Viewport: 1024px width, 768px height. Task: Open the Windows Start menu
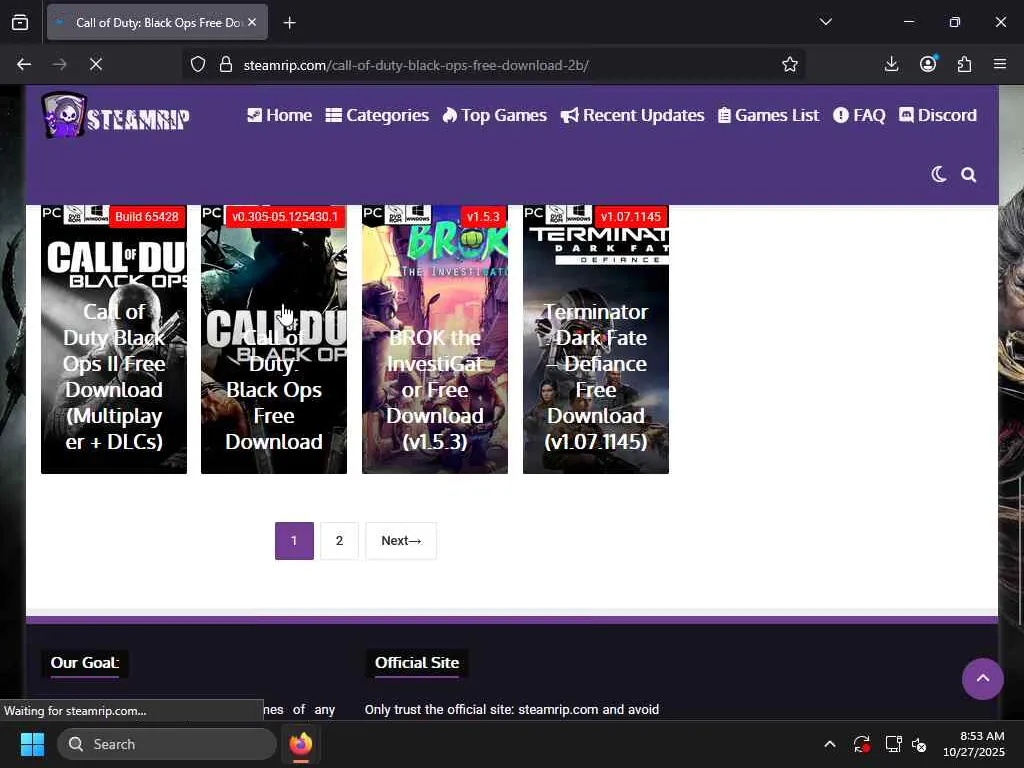point(32,744)
